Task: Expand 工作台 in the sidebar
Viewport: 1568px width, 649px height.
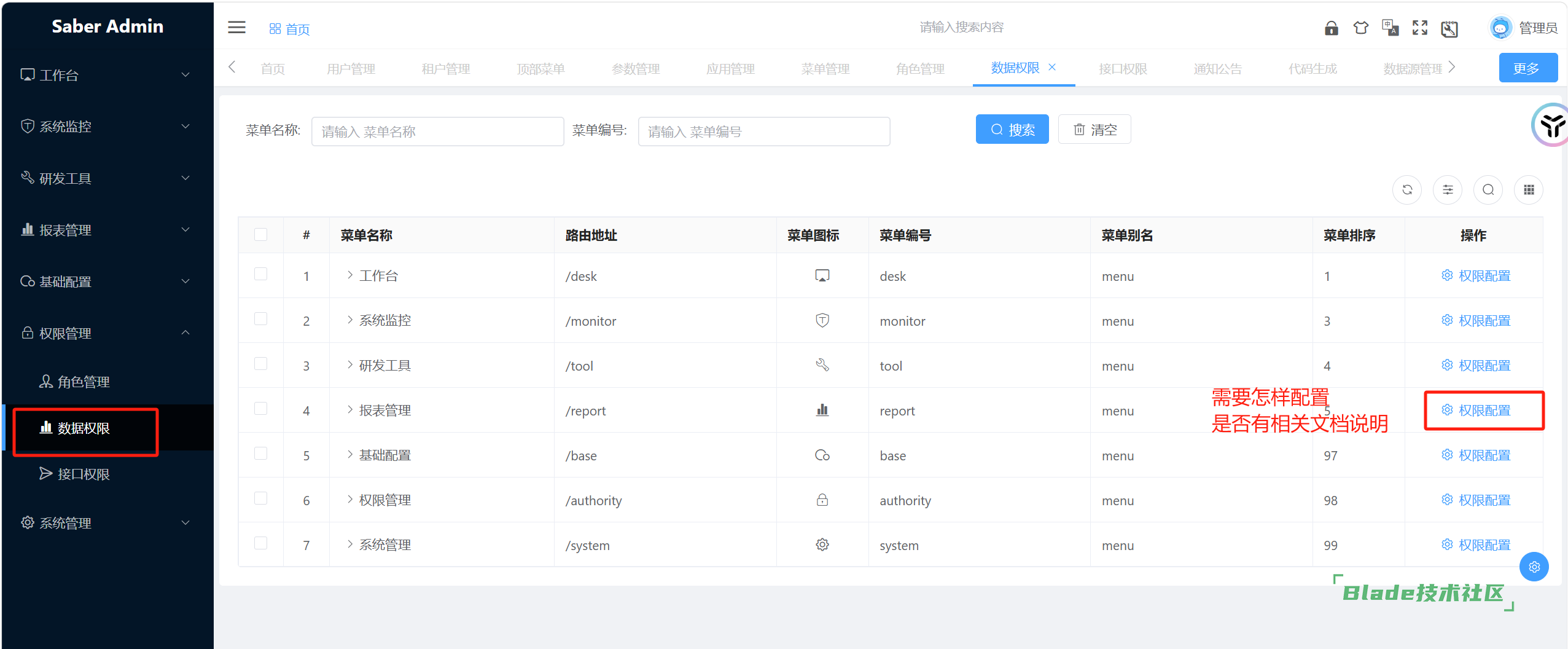Action: click(107, 75)
